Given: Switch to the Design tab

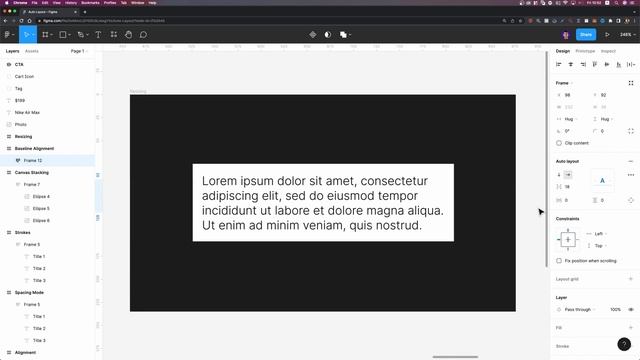Looking at the screenshot, I should [x=562, y=51].
